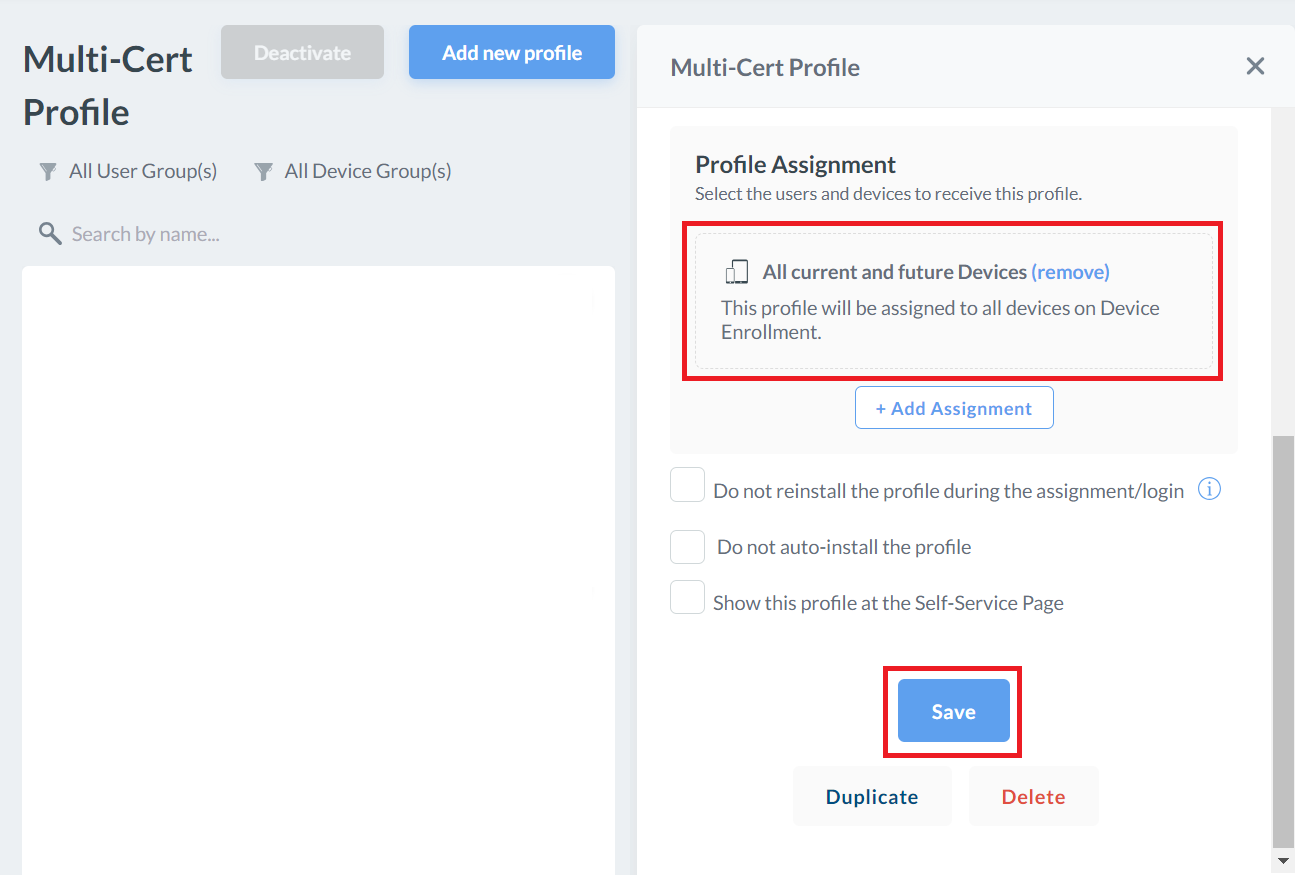This screenshot has width=1295, height=875.
Task: Save the Multi-Cert profile
Action: click(953, 711)
